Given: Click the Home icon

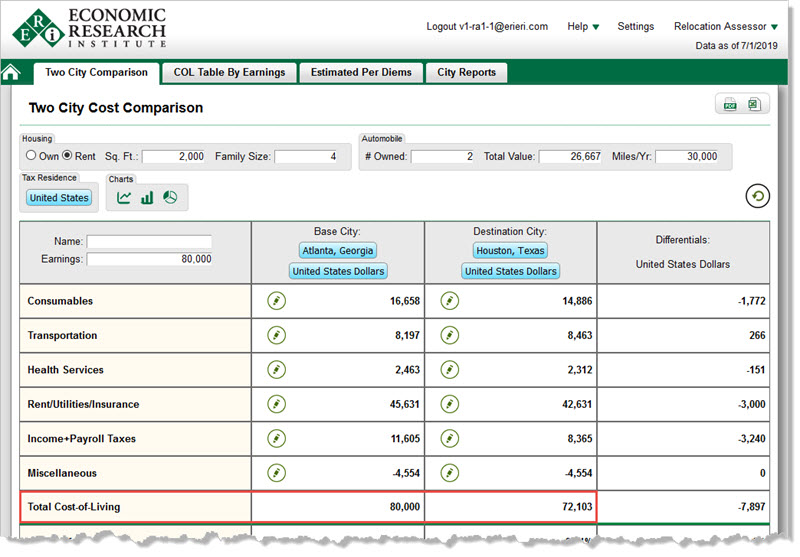Looking at the screenshot, I should coord(12,73).
